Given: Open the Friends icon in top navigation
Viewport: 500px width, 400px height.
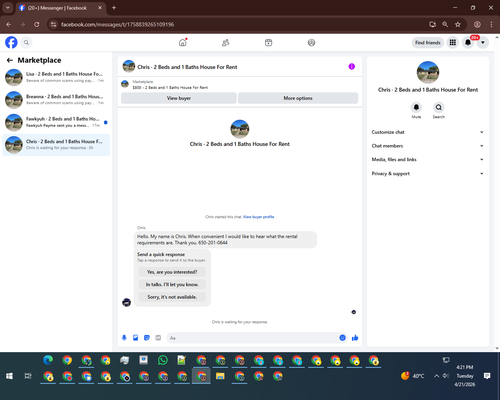Looking at the screenshot, I should click(226, 43).
